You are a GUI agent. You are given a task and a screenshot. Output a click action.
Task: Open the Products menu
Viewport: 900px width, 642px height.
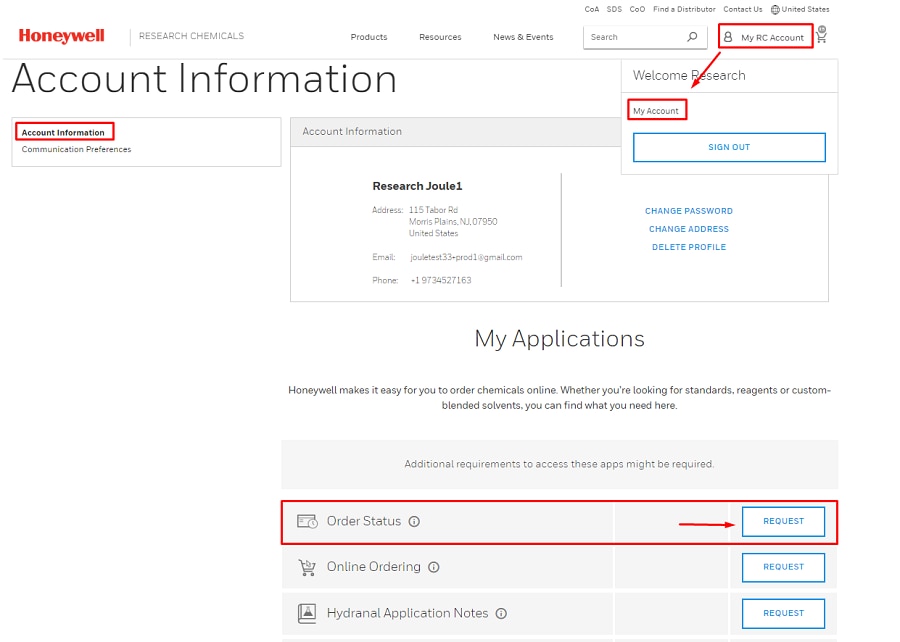coord(368,37)
